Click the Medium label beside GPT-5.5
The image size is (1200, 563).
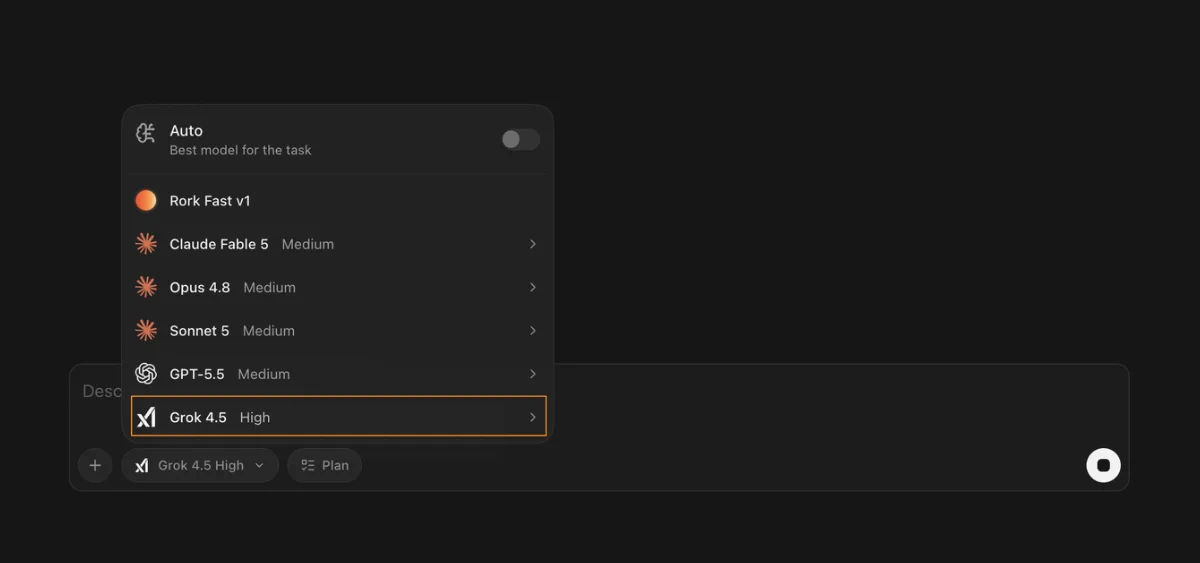(263, 374)
